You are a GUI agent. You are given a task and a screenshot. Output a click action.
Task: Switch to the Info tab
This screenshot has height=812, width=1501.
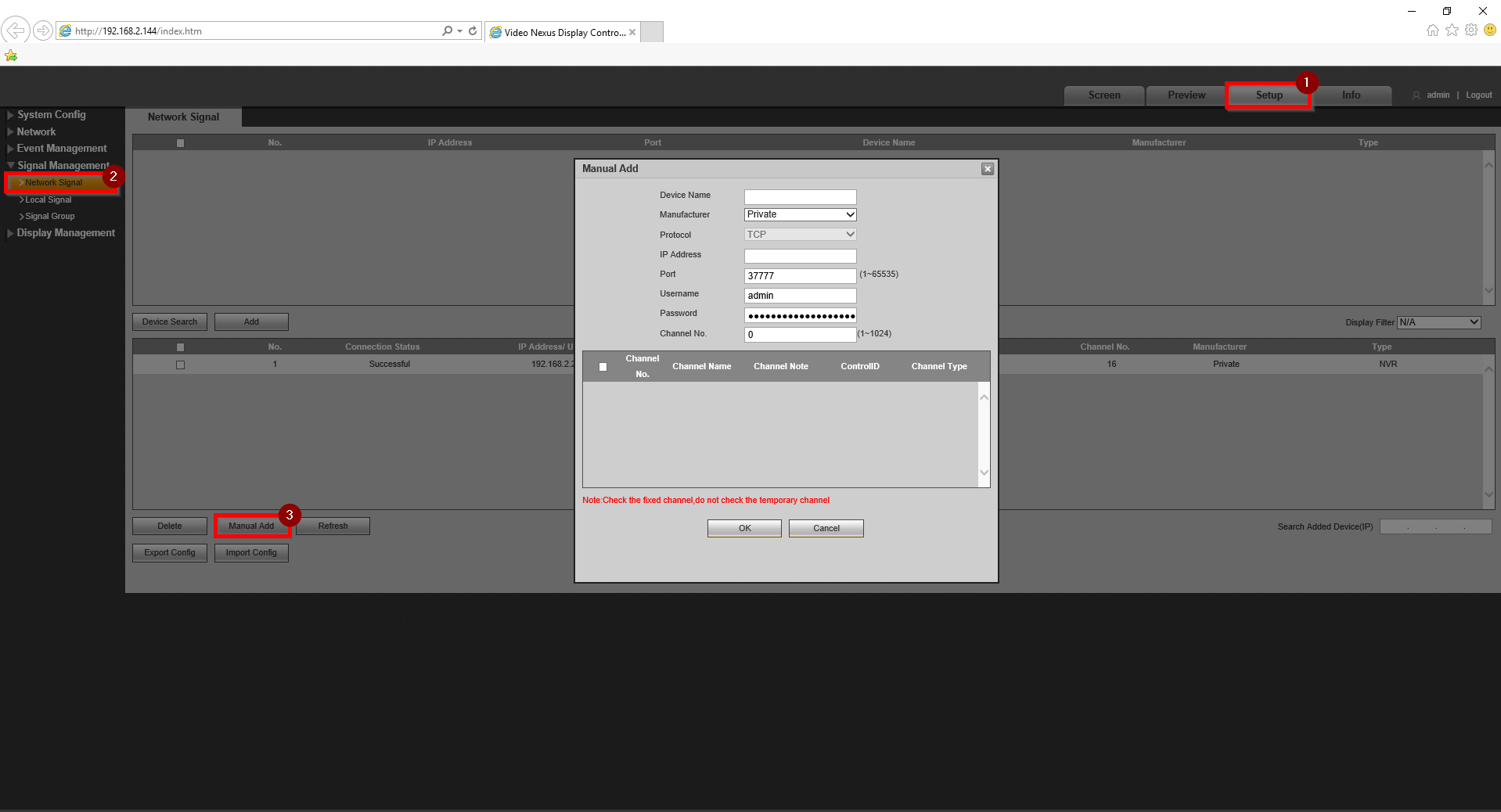click(x=1351, y=95)
